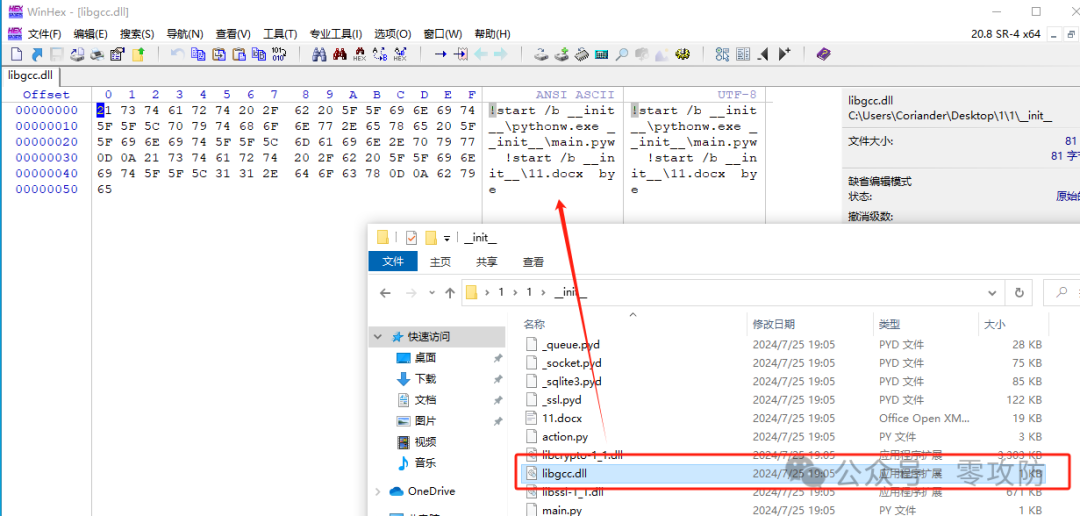Open the file Properties toolbar icon

(117, 54)
